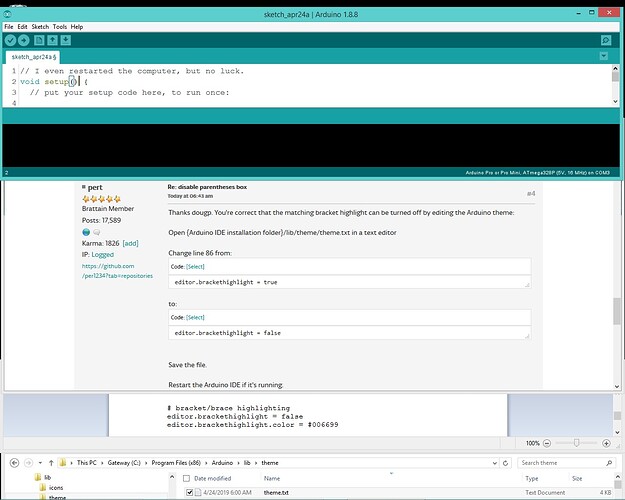
Task: Click 'editor.brackethighlight.color = #006699' line
Action: [x=252, y=425]
